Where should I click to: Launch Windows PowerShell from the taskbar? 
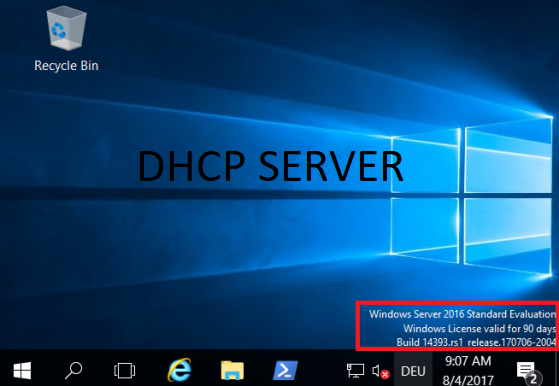pos(285,370)
